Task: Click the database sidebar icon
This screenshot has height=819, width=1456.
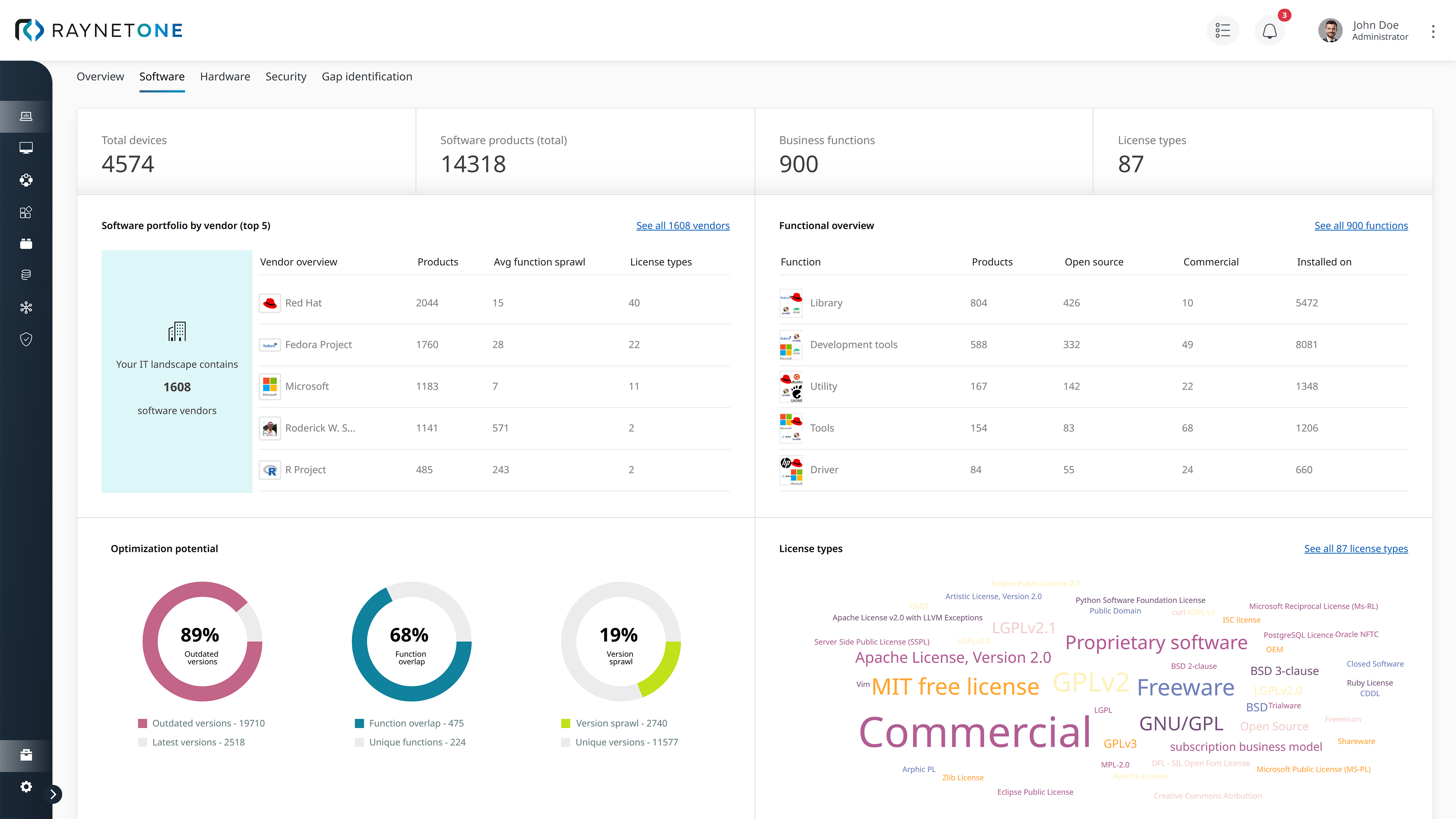Action: [x=26, y=275]
